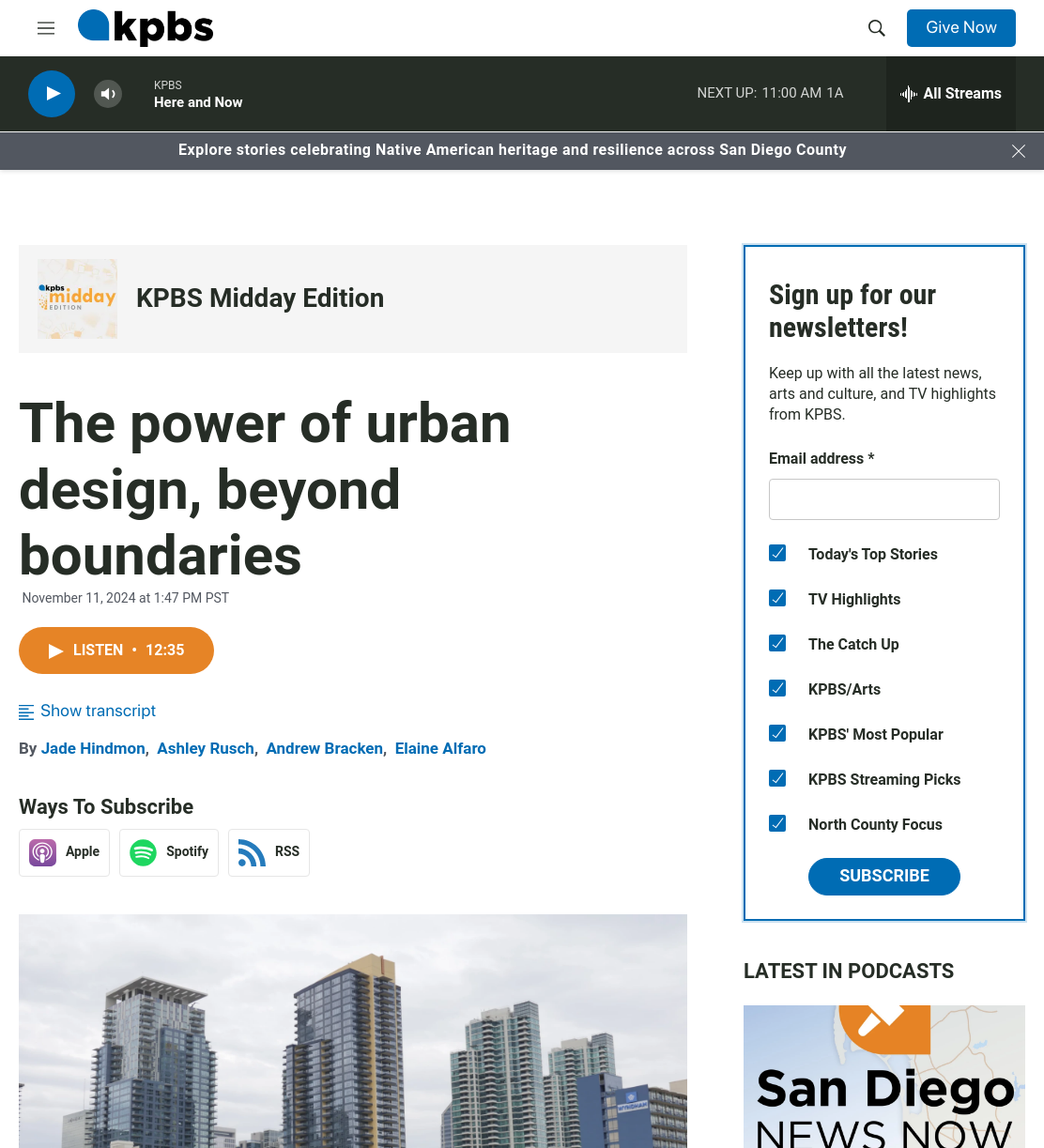Click the November 11, 2024 publish date
Viewport: 1044px width, 1148px height.
pos(126,598)
